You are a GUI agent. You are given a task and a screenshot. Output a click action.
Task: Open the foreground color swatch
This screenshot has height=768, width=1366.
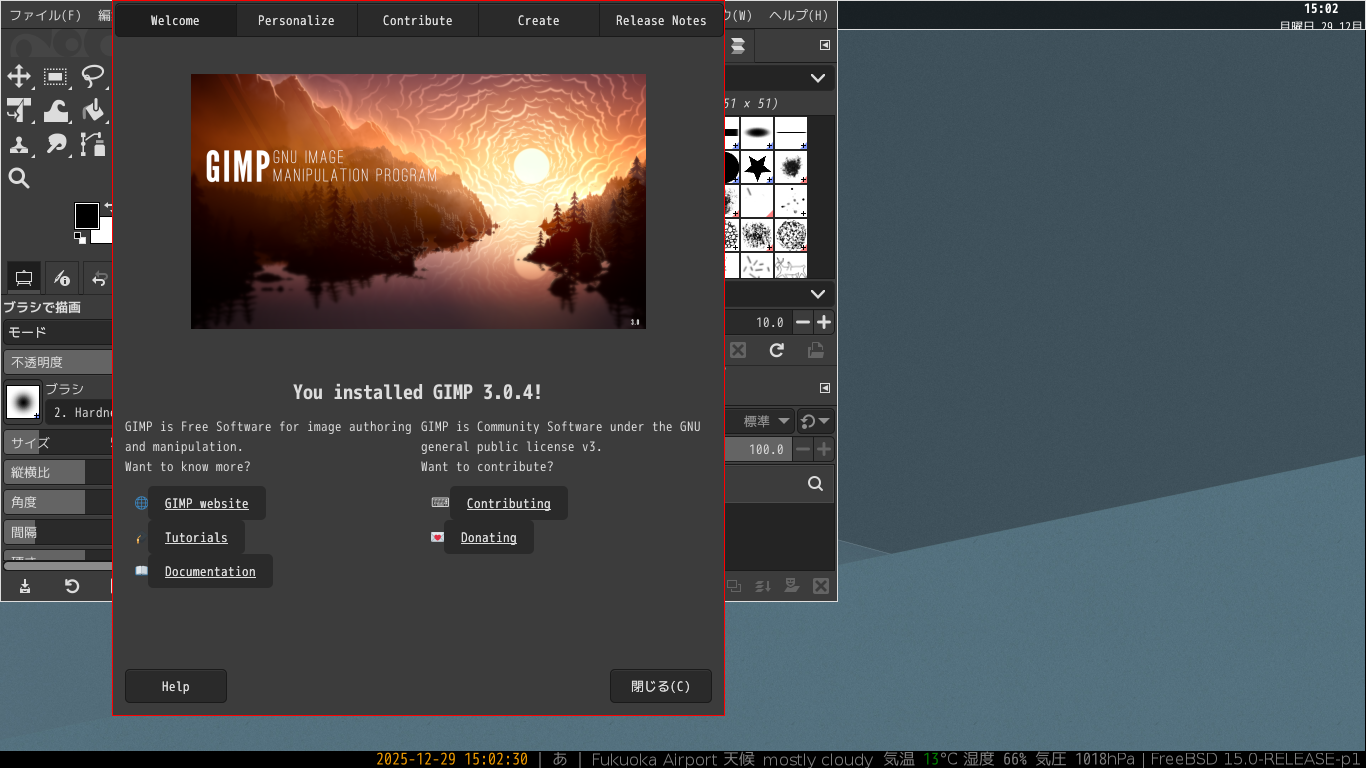pos(86,215)
